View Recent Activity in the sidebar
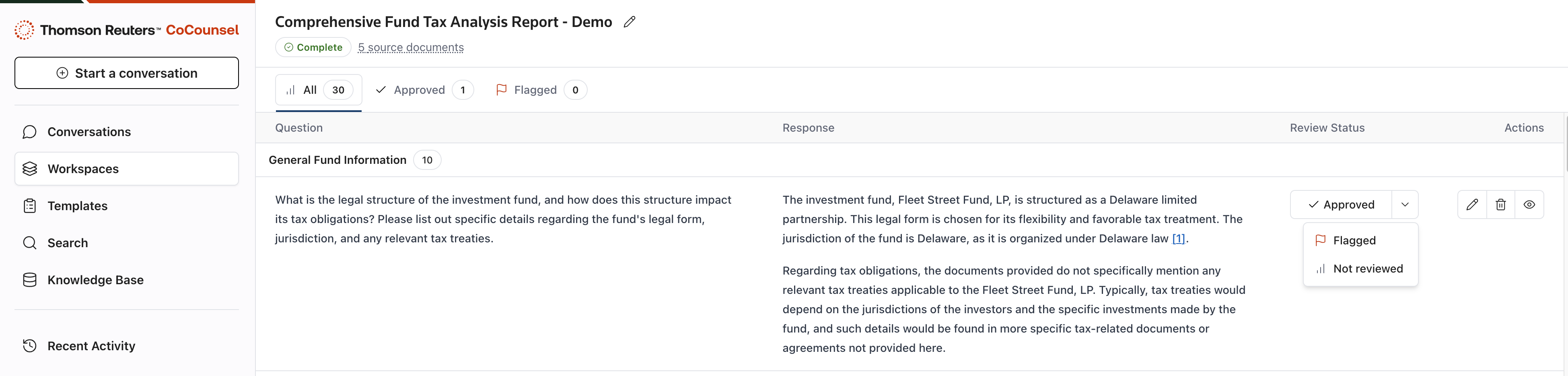Viewport: 1568px width, 376px height. point(91,346)
